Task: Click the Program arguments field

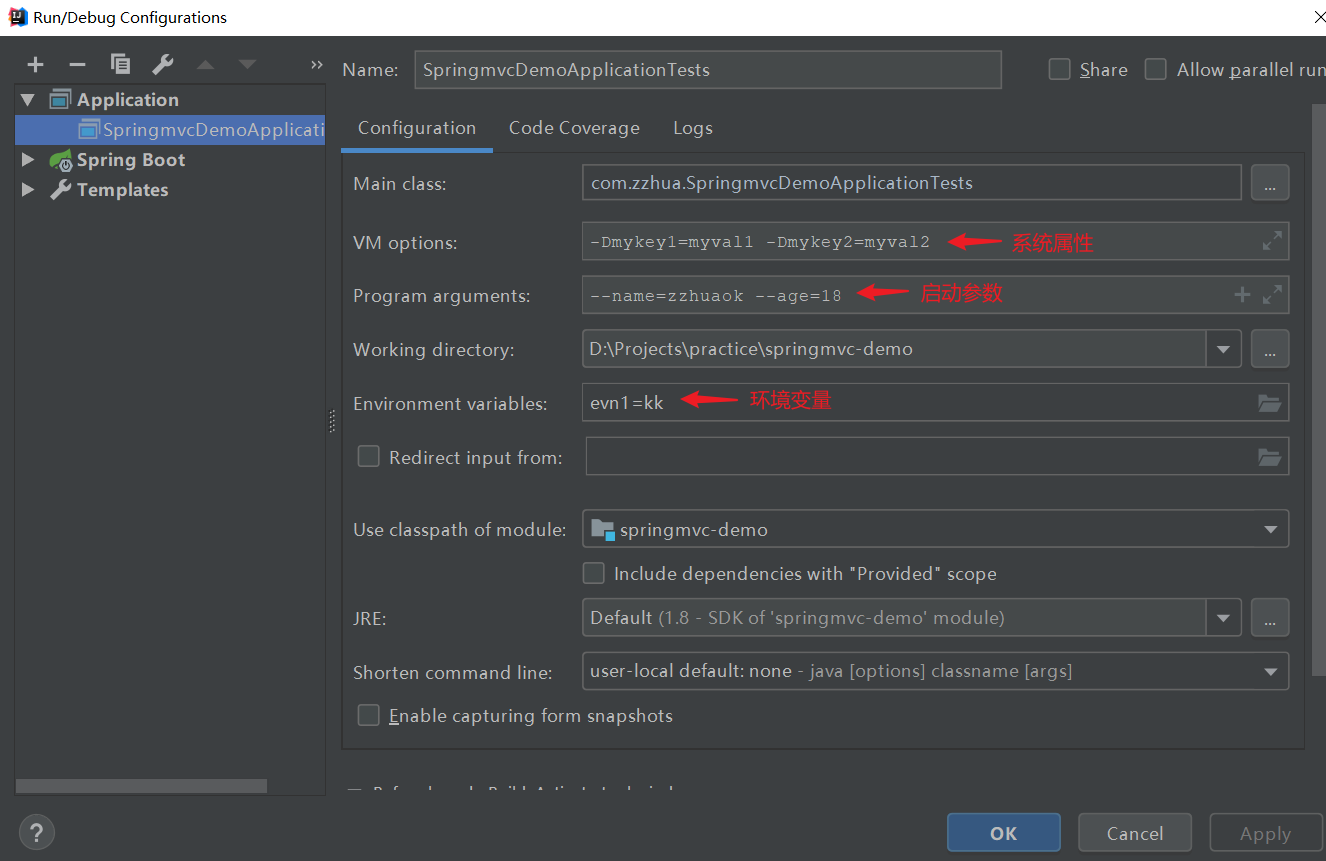Action: 935,295
